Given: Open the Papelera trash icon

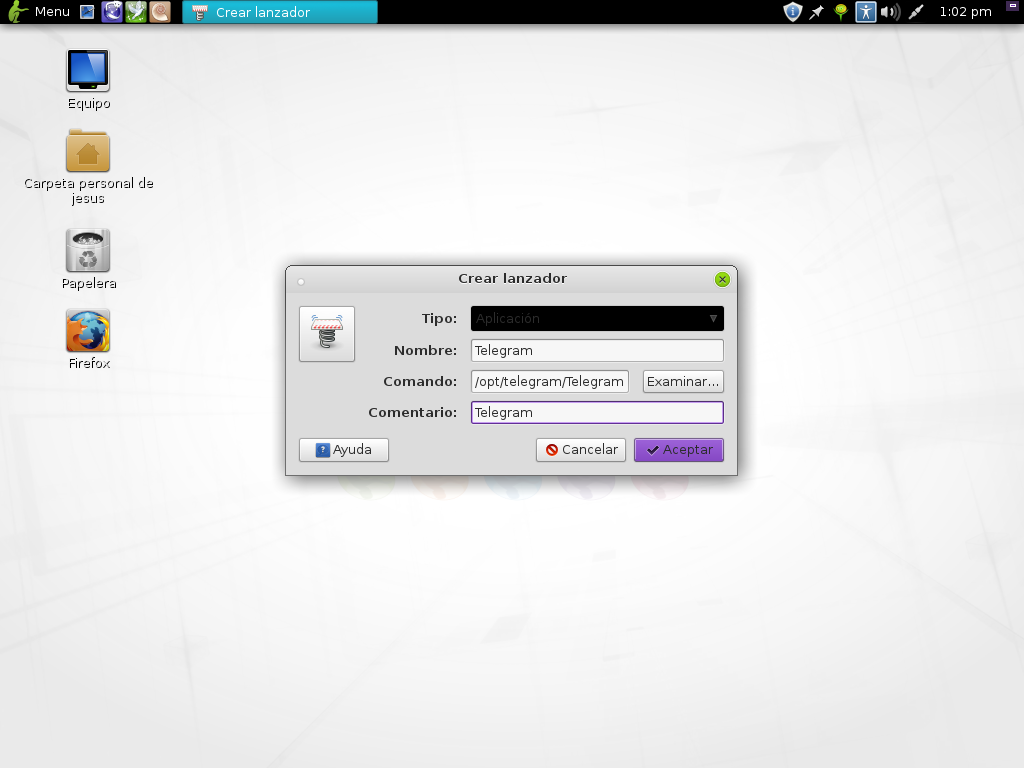Looking at the screenshot, I should 87,248.
